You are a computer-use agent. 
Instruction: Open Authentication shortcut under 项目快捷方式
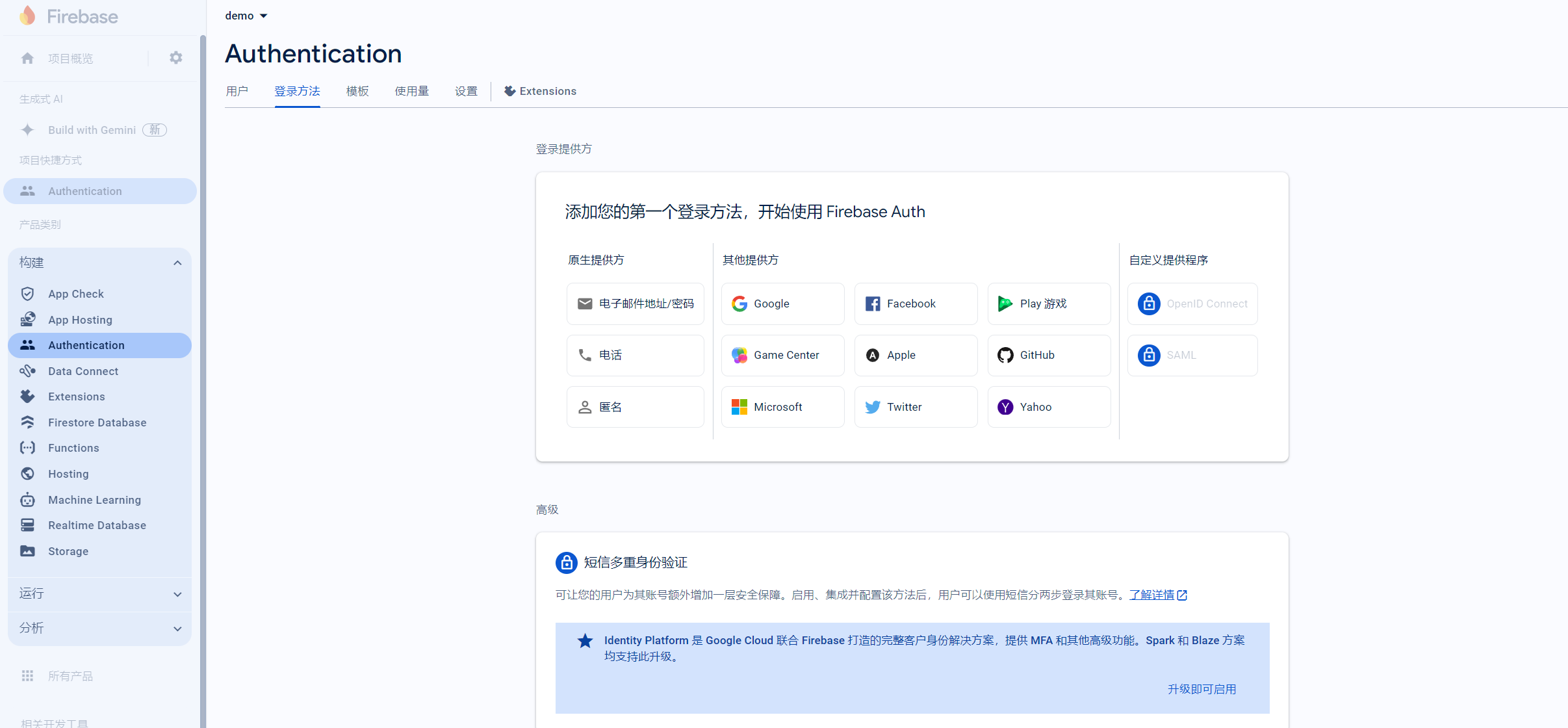tap(100, 191)
